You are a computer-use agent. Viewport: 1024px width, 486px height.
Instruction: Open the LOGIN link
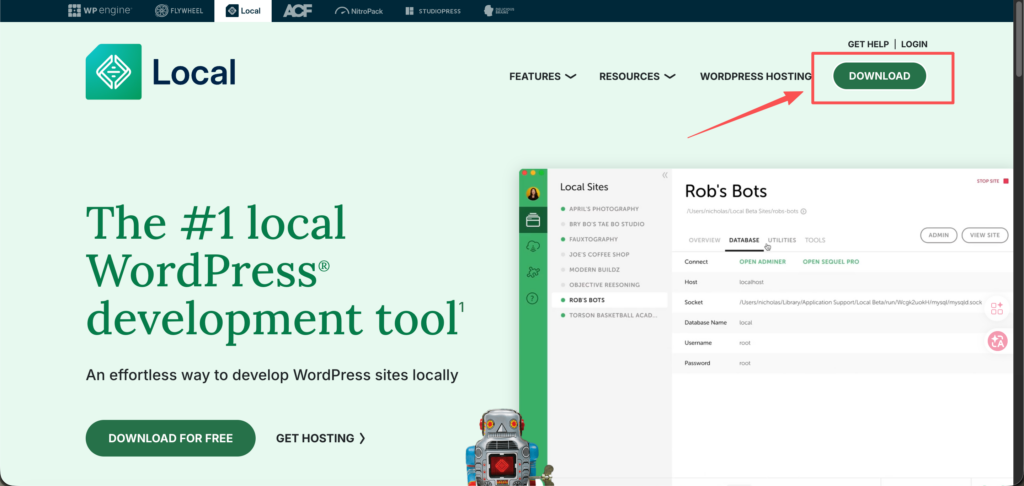914,44
